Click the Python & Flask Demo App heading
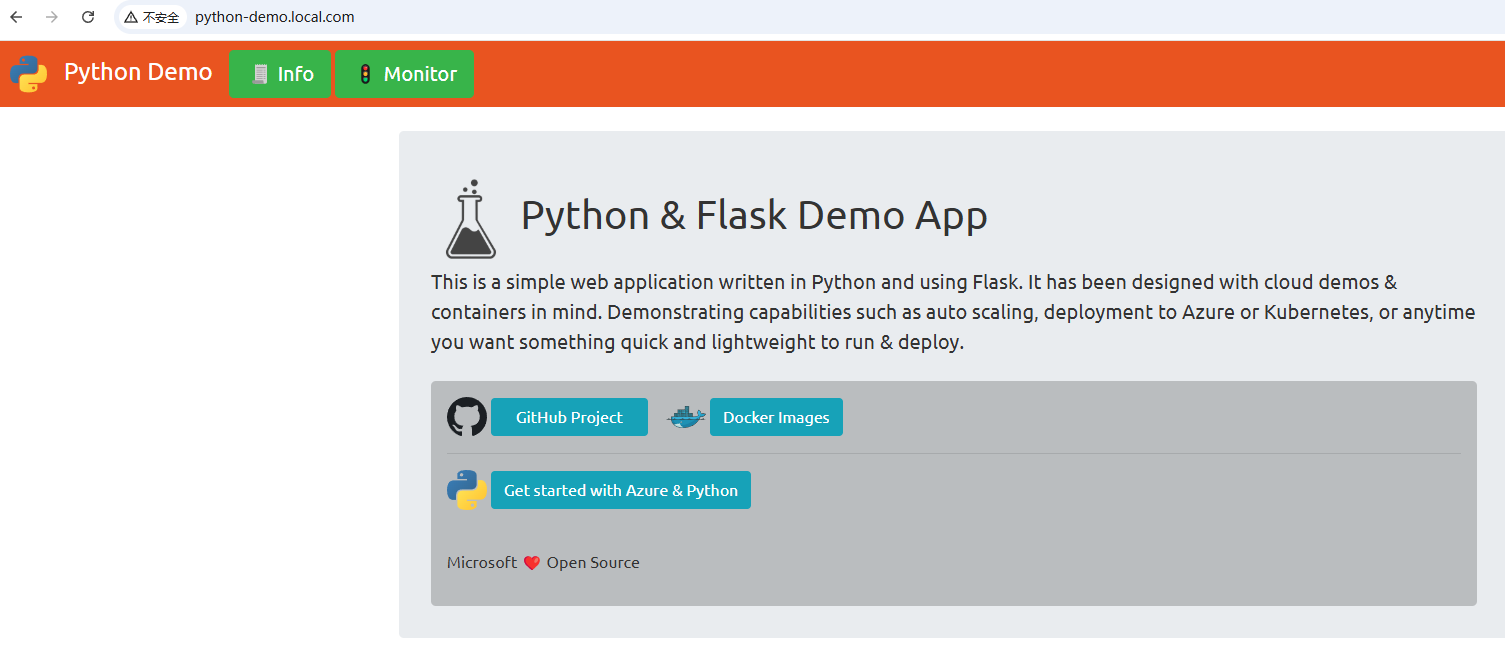Image resolution: width=1505 pixels, height=654 pixels. click(x=754, y=216)
